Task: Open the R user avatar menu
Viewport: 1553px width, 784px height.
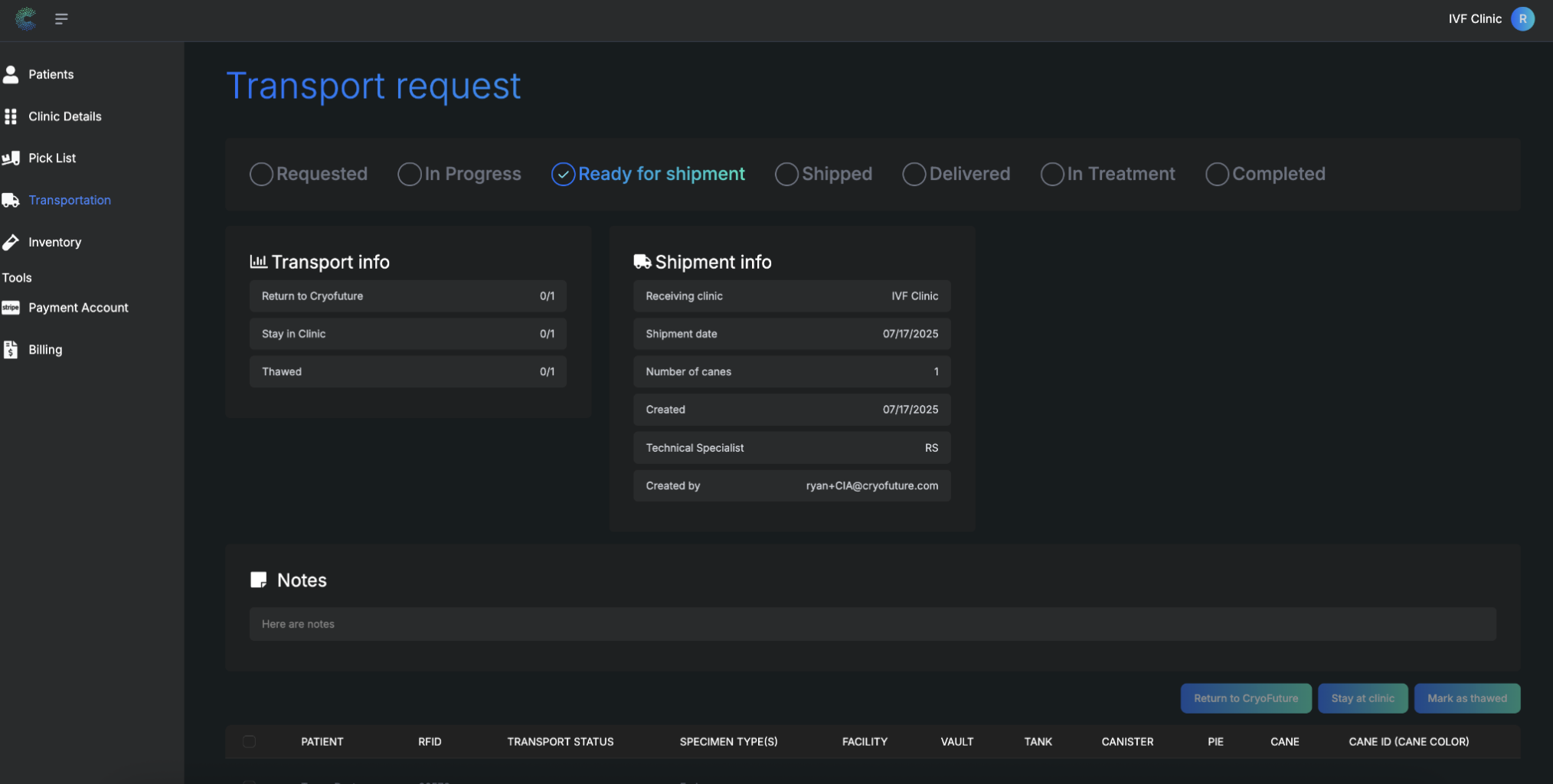Action: coord(1522,18)
